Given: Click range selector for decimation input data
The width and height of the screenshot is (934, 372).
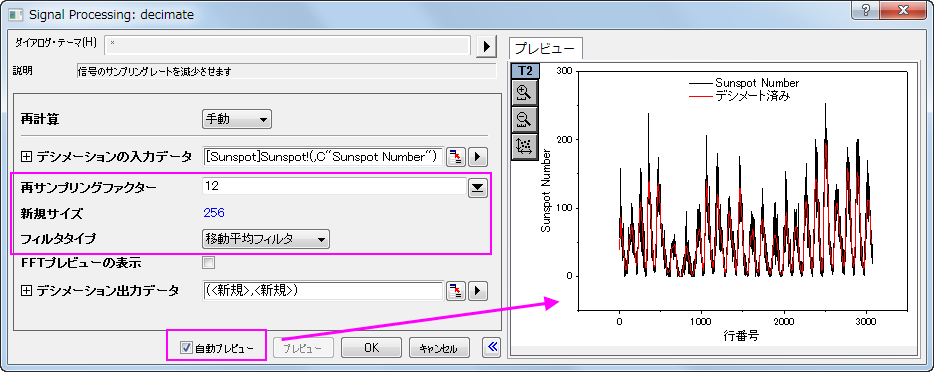Looking at the screenshot, I should (x=456, y=157).
